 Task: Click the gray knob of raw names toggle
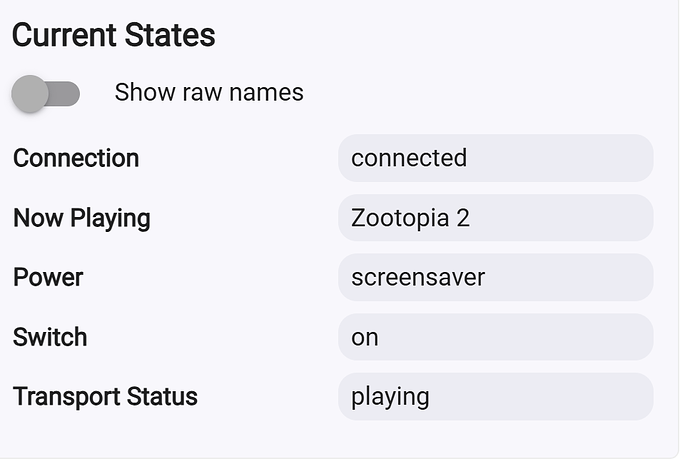[x=30, y=94]
